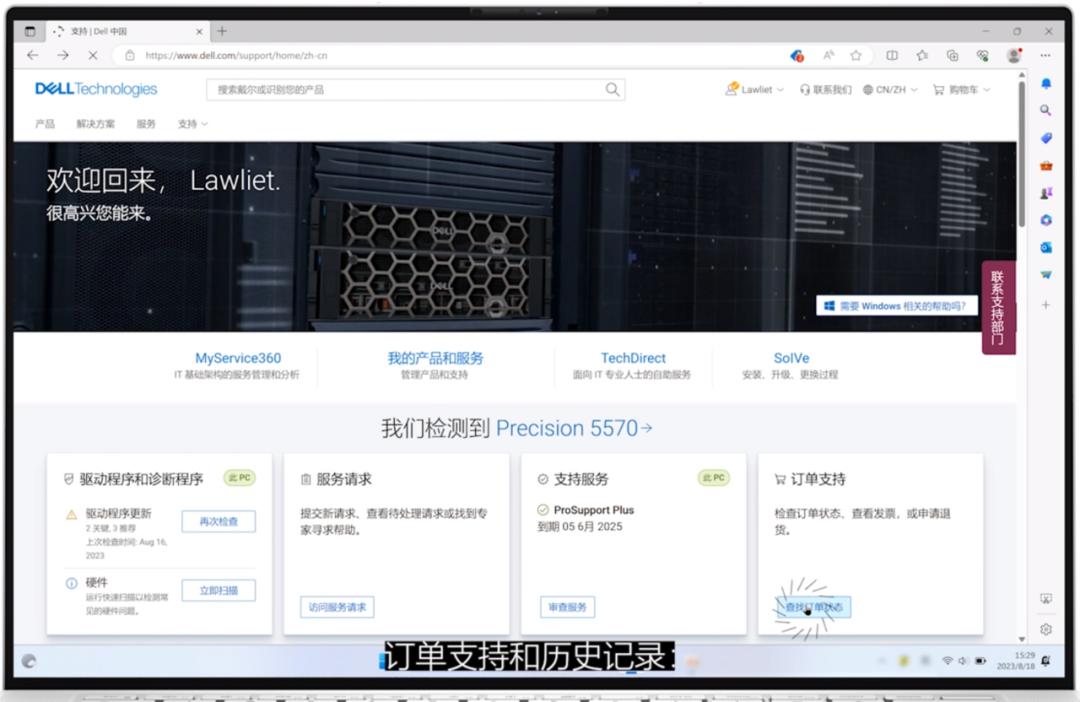Click the notification bell in the sidebar
1080x702 pixels.
tap(1044, 85)
